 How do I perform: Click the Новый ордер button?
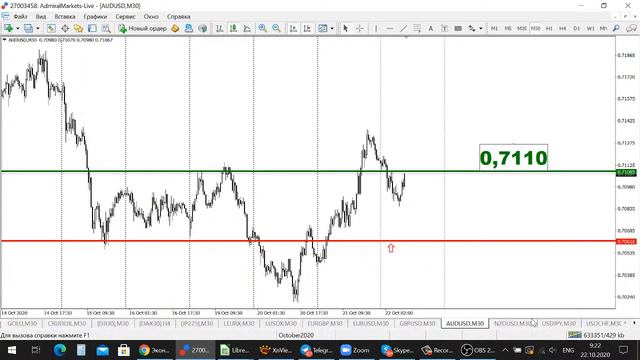point(142,28)
